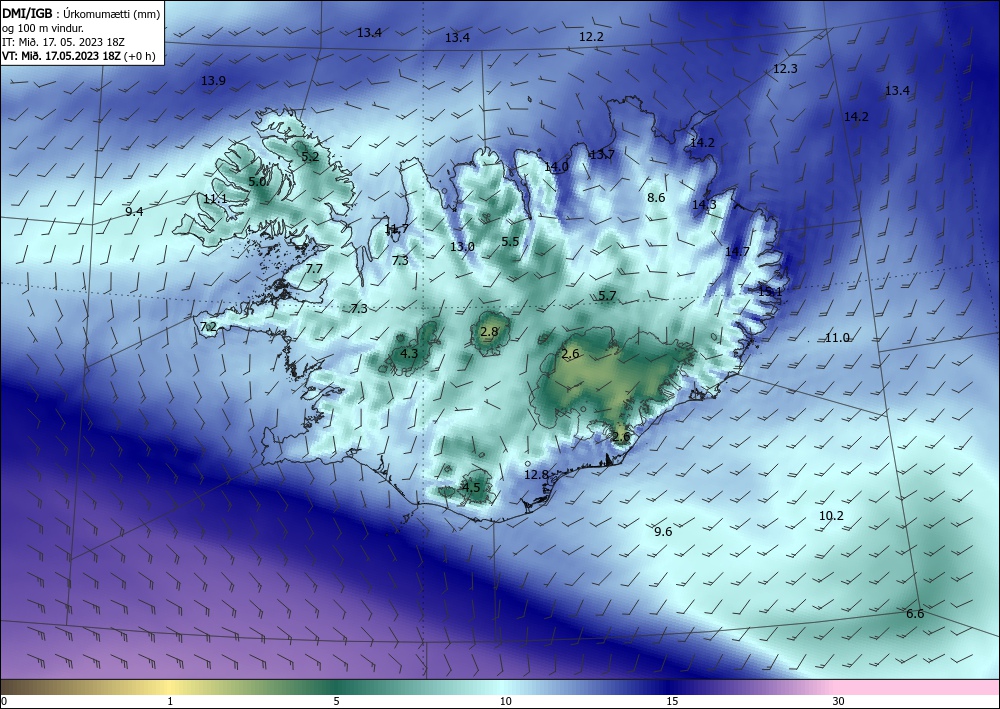Image resolution: width=1000 pixels, height=709 pixels.
Task: Click the 14.3 value on the map
Action: (704, 205)
